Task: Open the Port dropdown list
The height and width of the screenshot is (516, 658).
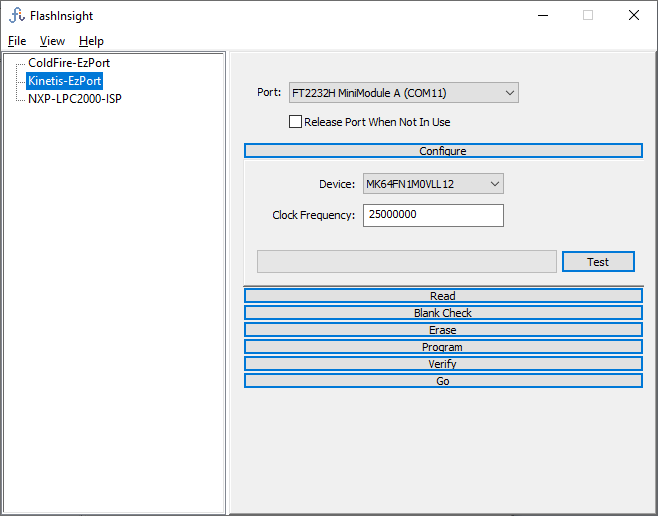Action: click(x=403, y=93)
